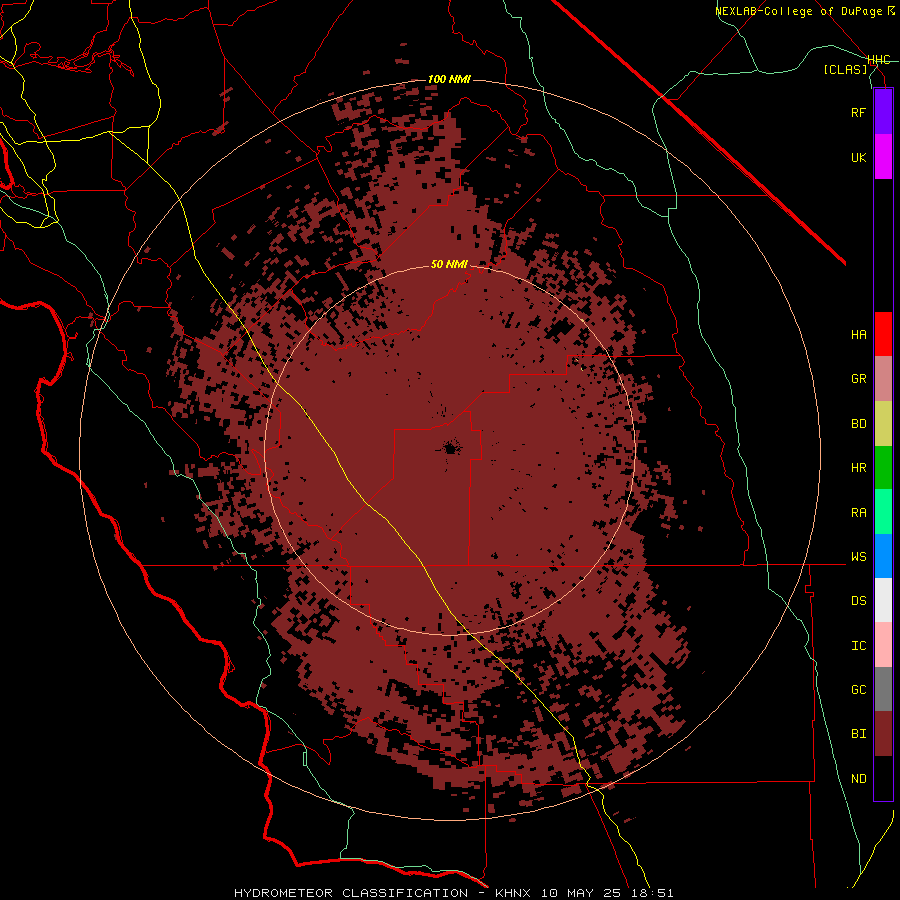900x900 pixels.
Task: Click the ND black legend swatch
Action: [x=883, y=778]
